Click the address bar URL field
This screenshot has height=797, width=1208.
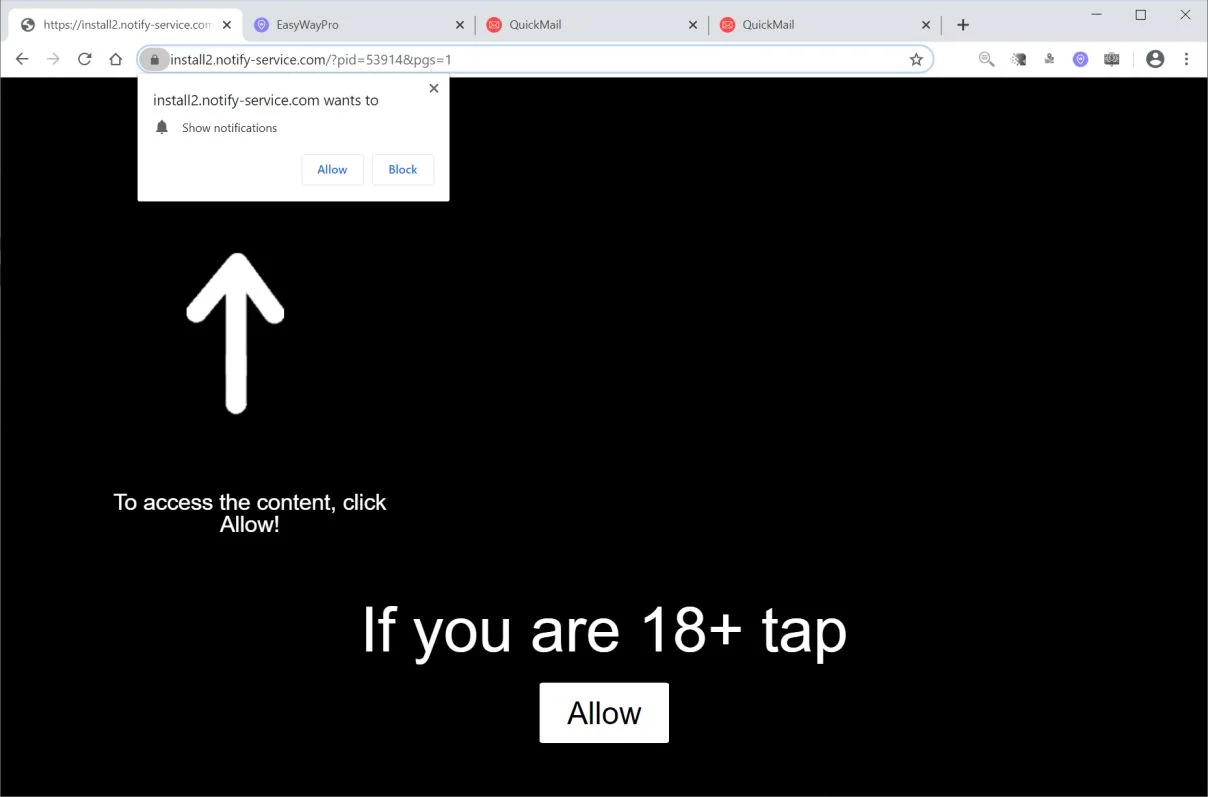535,60
